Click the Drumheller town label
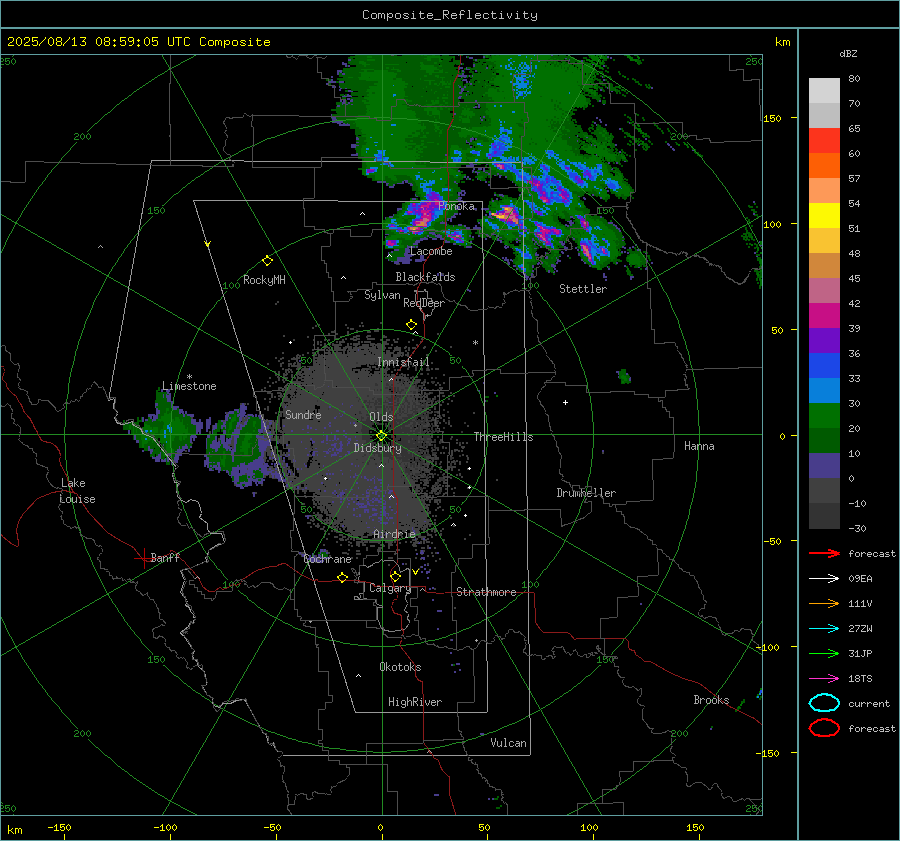 click(586, 493)
